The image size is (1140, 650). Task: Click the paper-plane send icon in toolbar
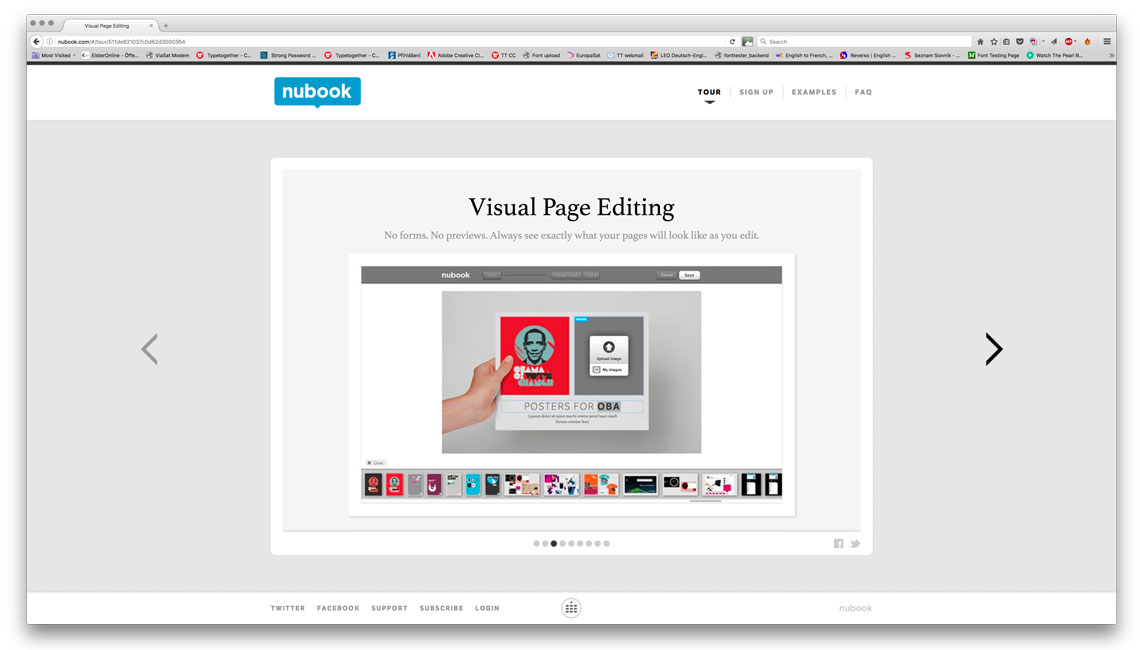tap(1053, 41)
